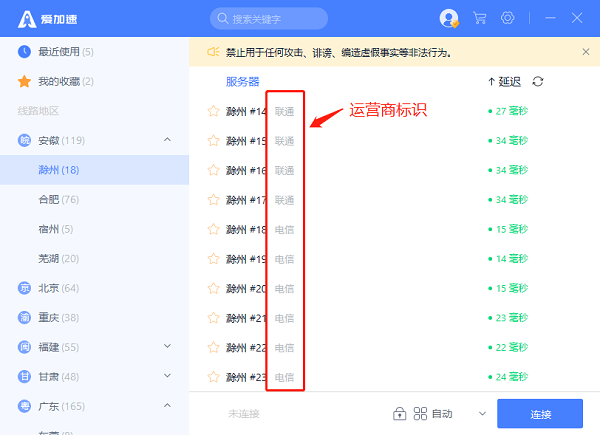
Task: Open 我的收藏 (2) list
Action: 95,81
